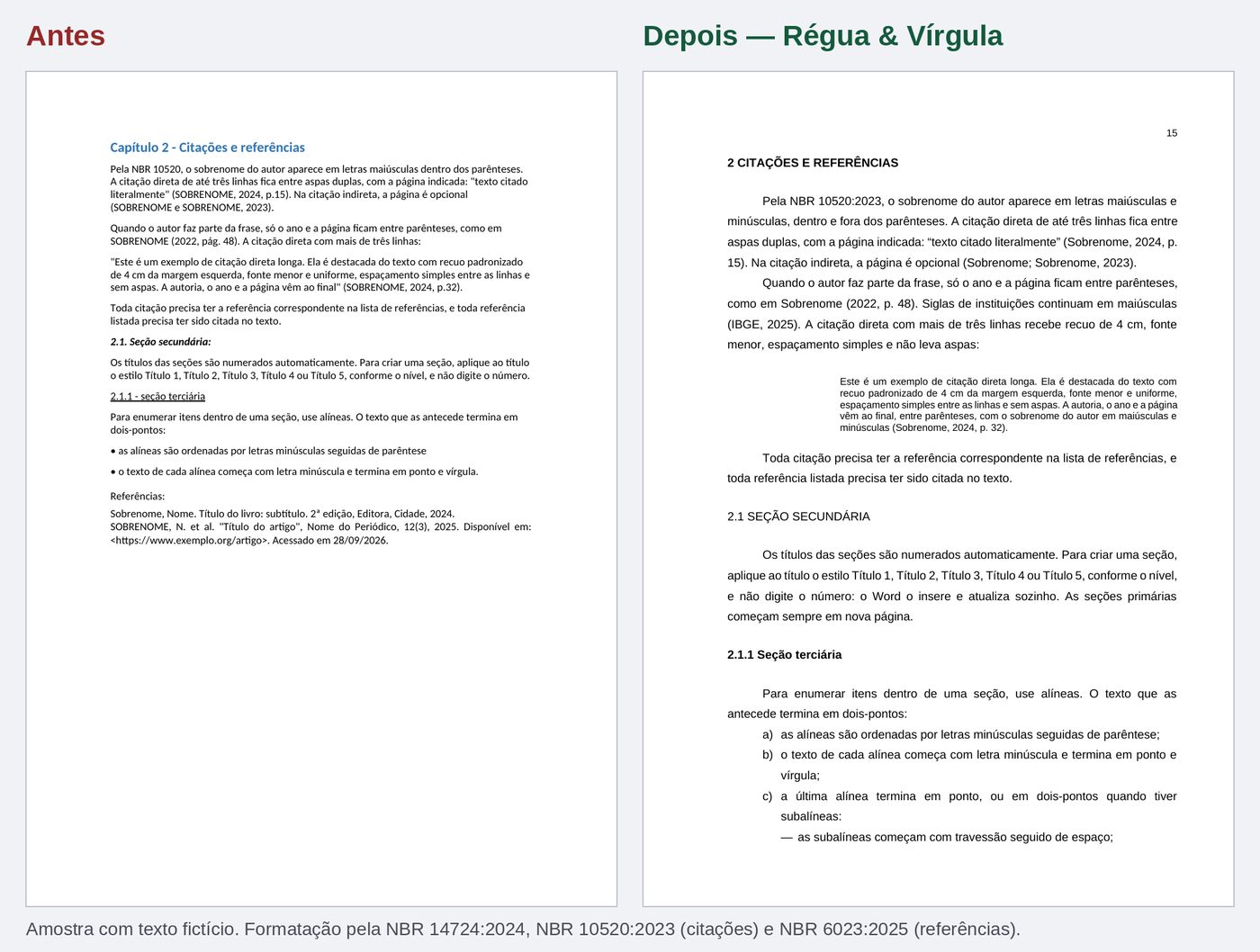Click the bullet "o texto de cada alínea" on Antes page
The image size is (1260, 952).
pos(294,472)
